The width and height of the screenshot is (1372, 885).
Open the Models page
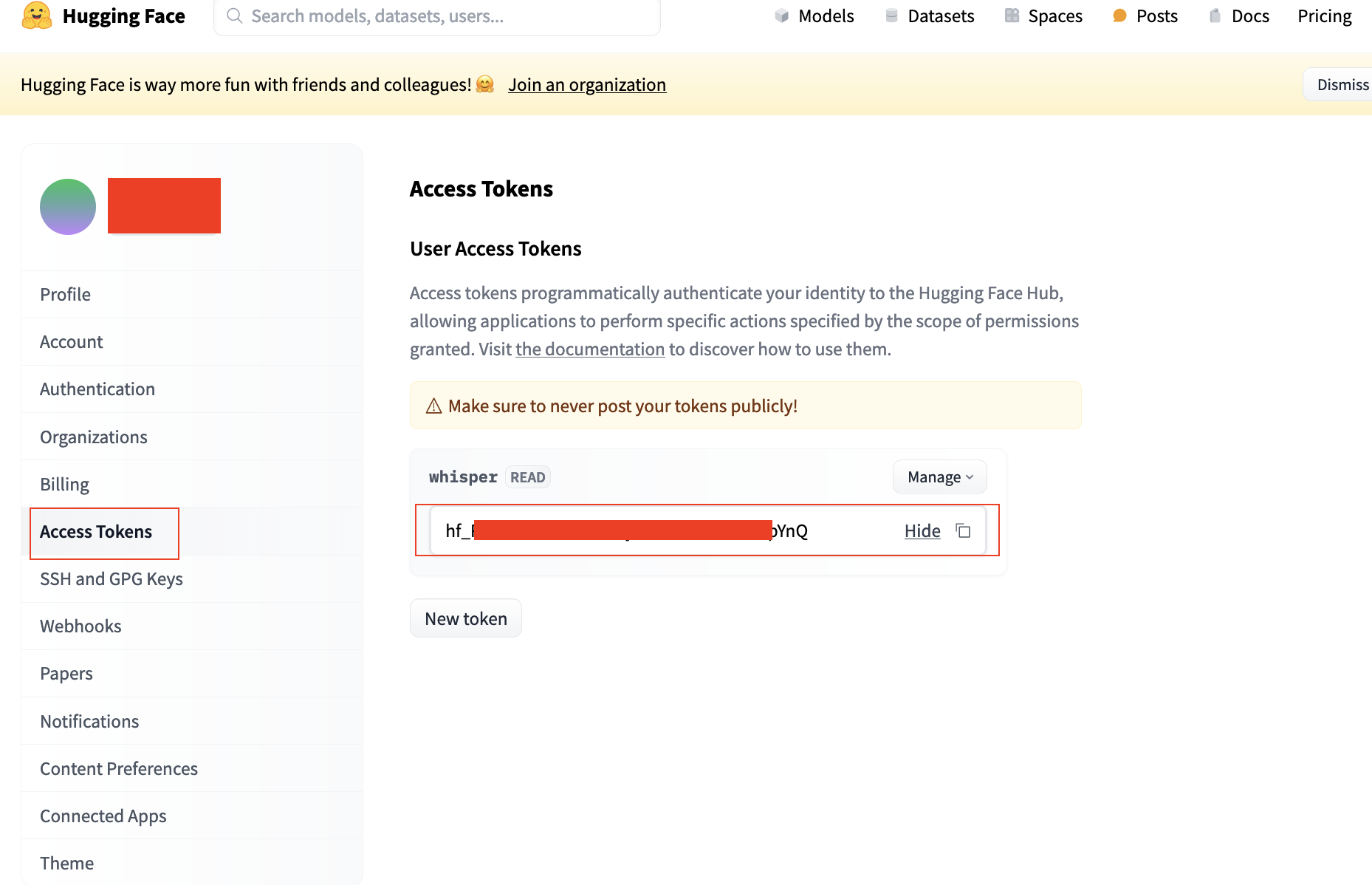(x=814, y=16)
